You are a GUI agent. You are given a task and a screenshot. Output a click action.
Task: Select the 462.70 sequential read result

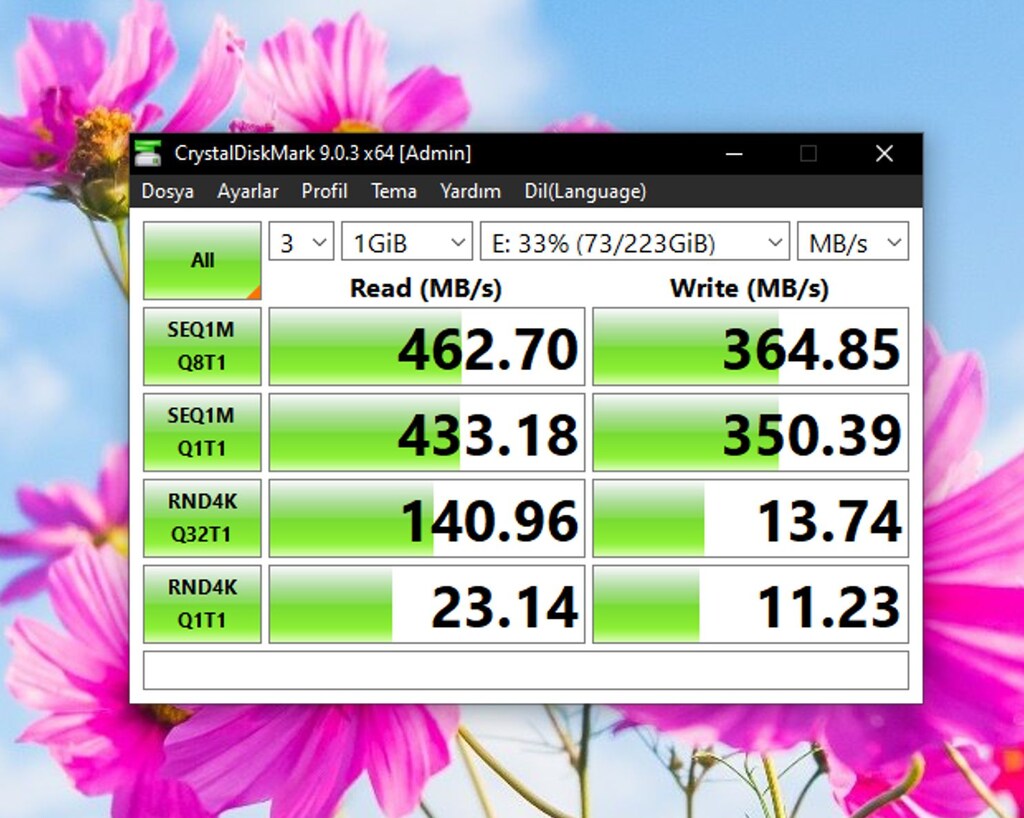pos(426,347)
